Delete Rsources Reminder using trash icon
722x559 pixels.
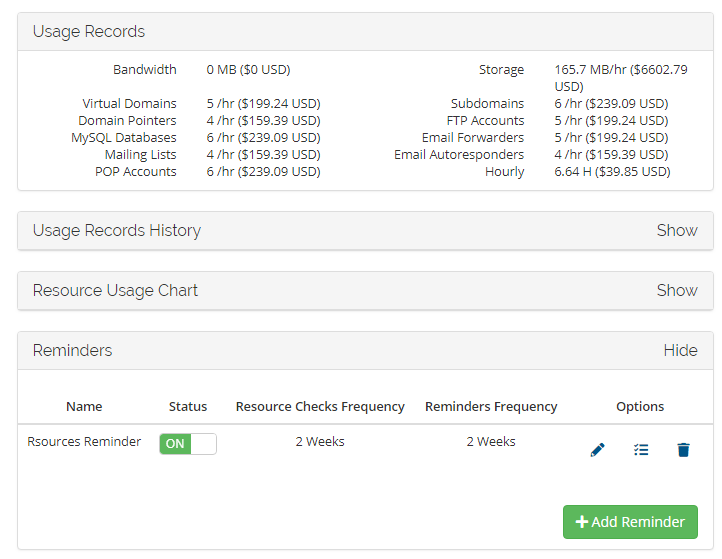pyautogui.click(x=683, y=449)
